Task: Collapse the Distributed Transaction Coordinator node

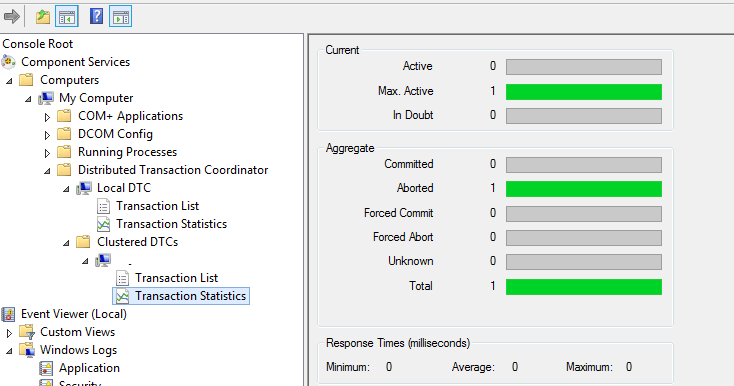Action: [47, 171]
